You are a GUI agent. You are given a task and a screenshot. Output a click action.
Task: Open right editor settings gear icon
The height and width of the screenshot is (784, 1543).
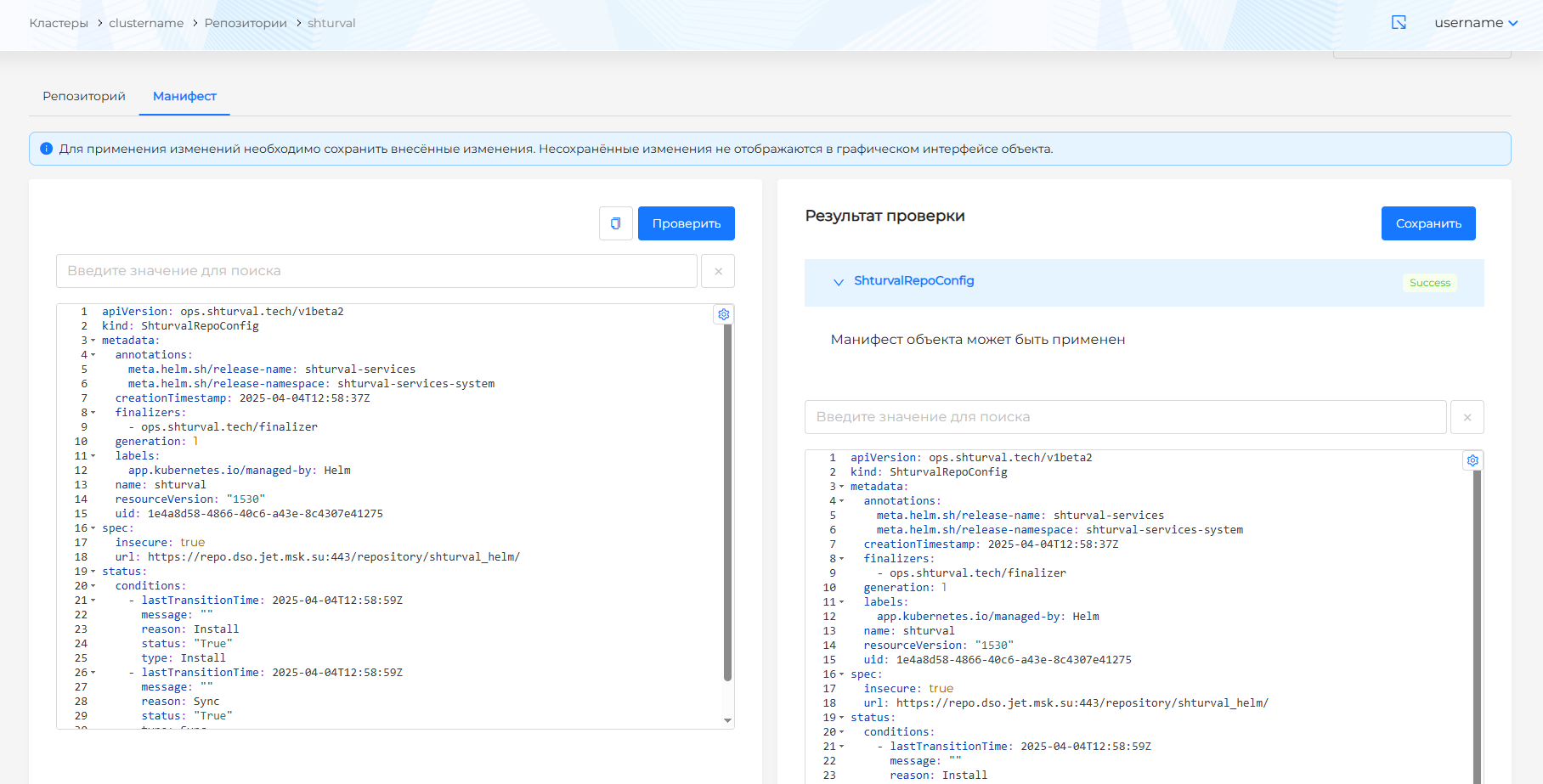click(x=1472, y=460)
